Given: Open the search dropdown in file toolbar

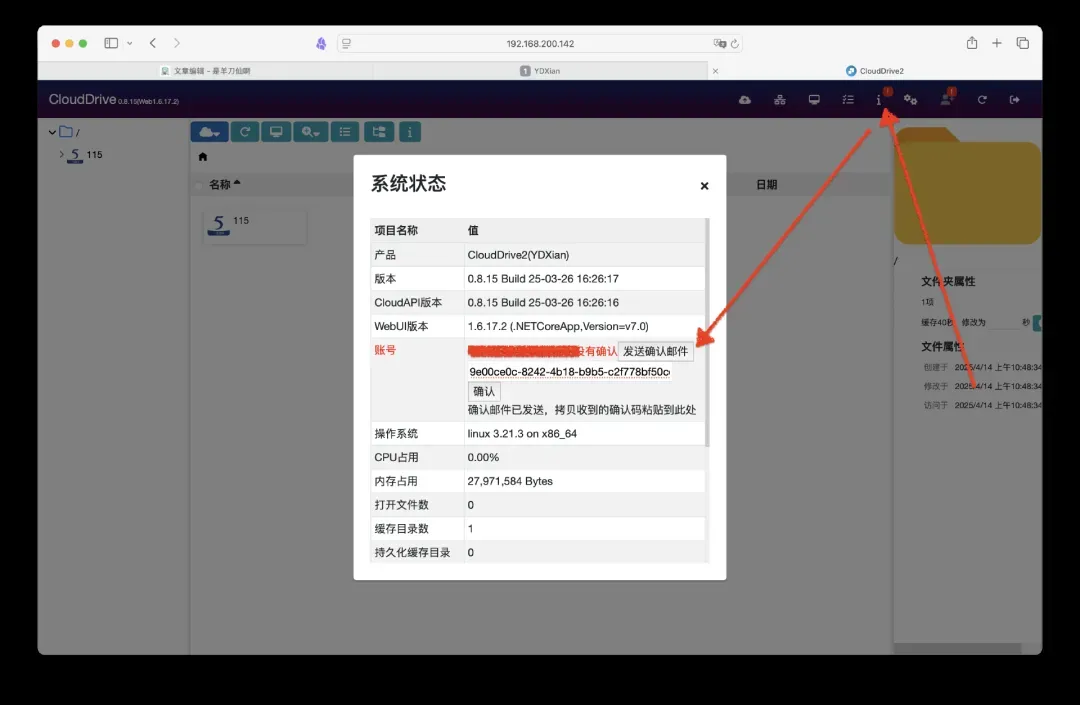Looking at the screenshot, I should pyautogui.click(x=311, y=132).
